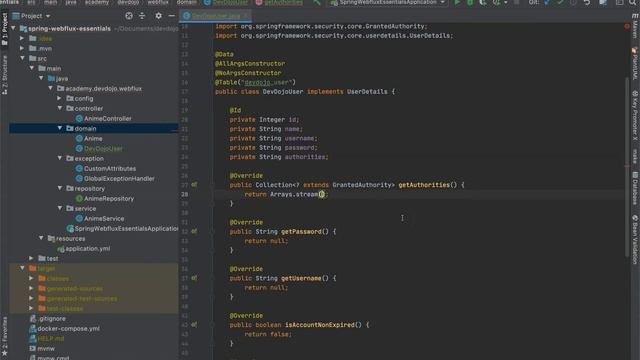
Task: Click the override gutter icon next to getAuthorities
Action: coord(194,184)
